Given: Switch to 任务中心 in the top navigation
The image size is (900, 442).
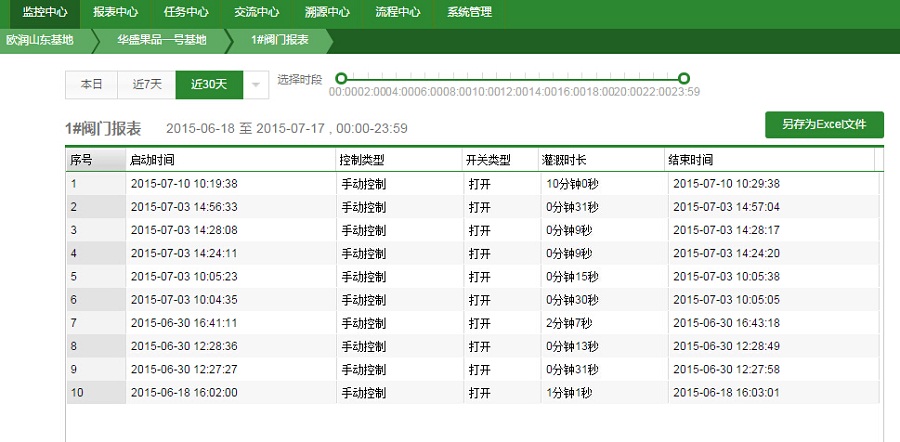Looking at the screenshot, I should [x=186, y=12].
